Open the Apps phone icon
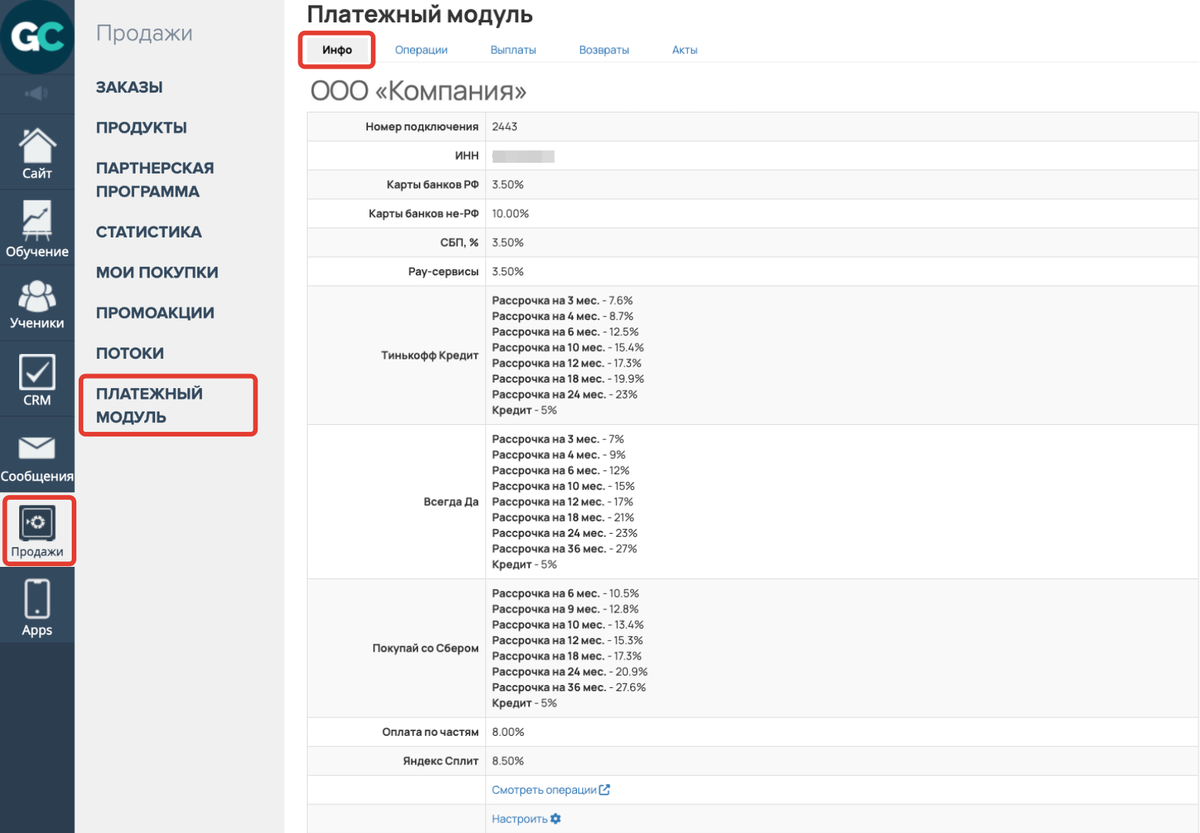 pyautogui.click(x=37, y=607)
